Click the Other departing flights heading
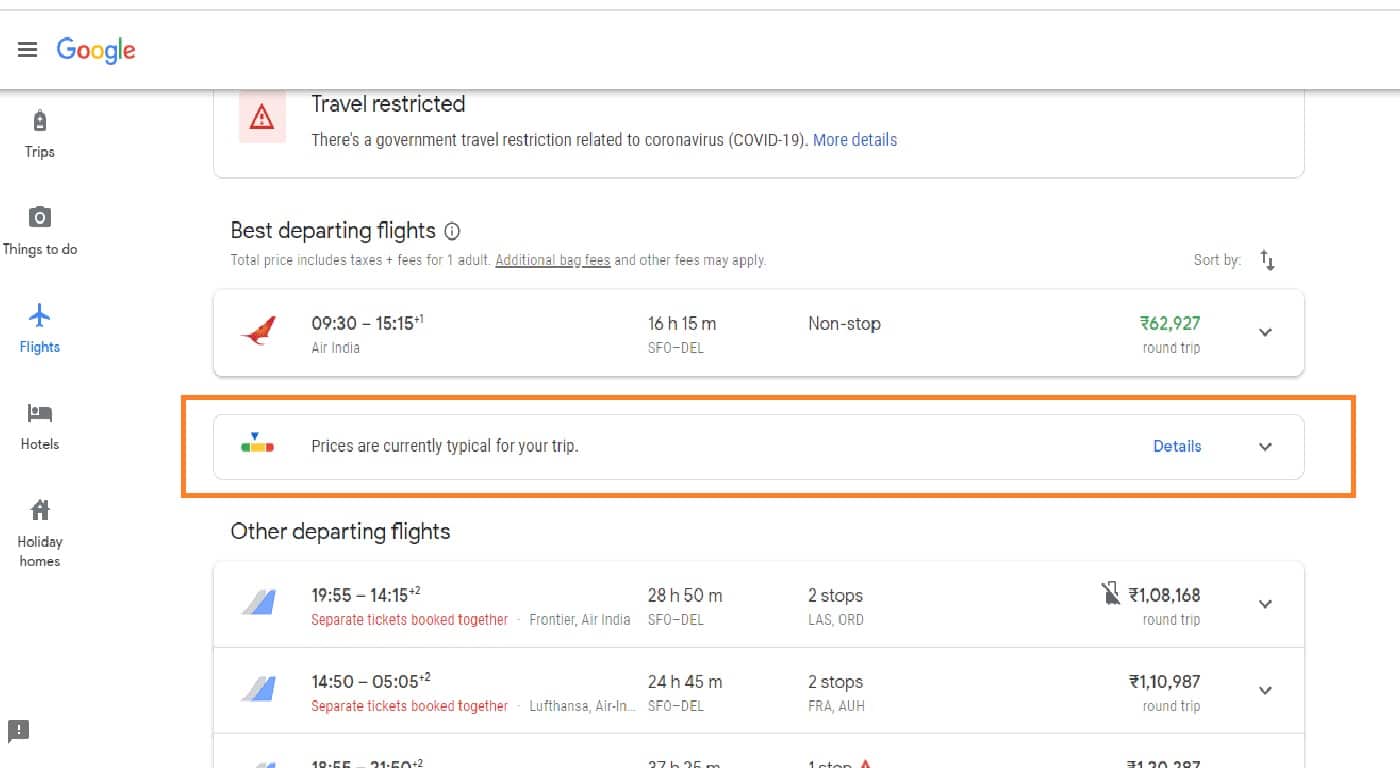The image size is (1400, 768). tap(340, 531)
